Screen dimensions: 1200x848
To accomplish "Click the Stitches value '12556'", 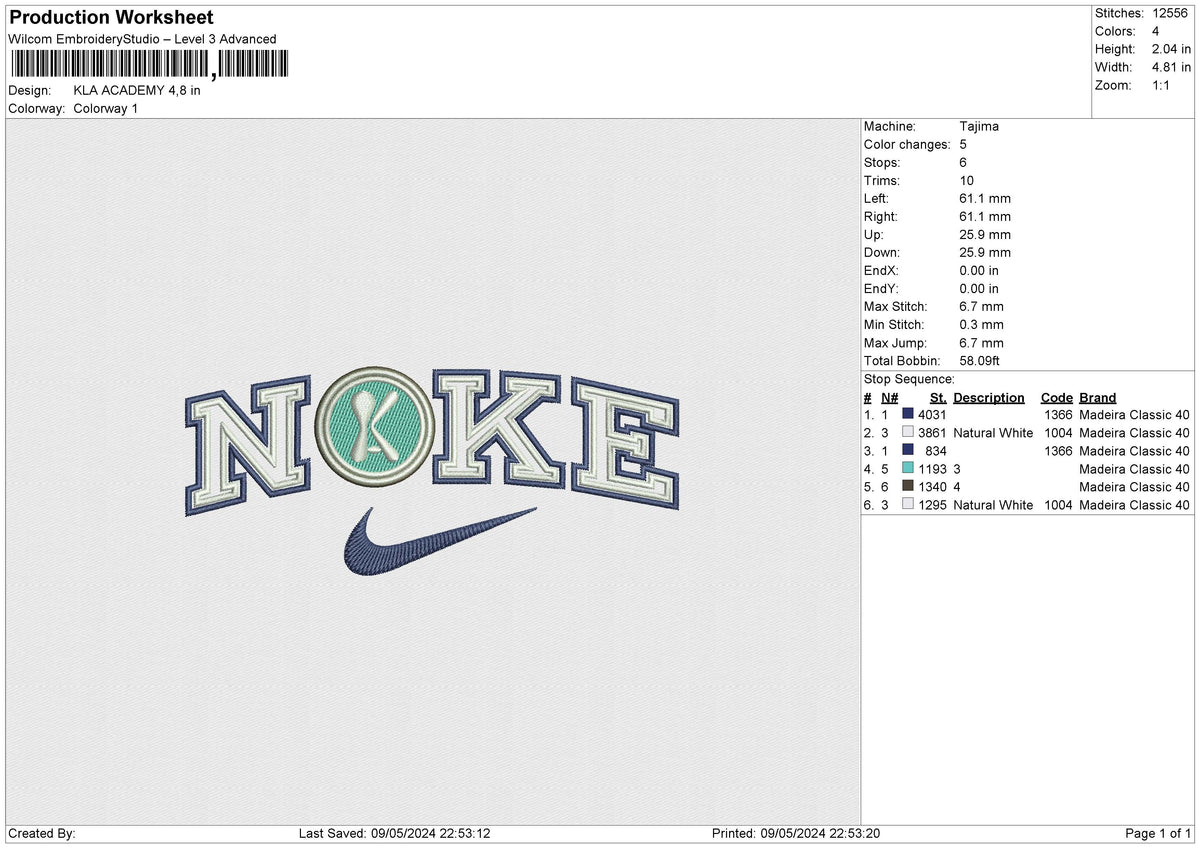I will pyautogui.click(x=1169, y=13).
